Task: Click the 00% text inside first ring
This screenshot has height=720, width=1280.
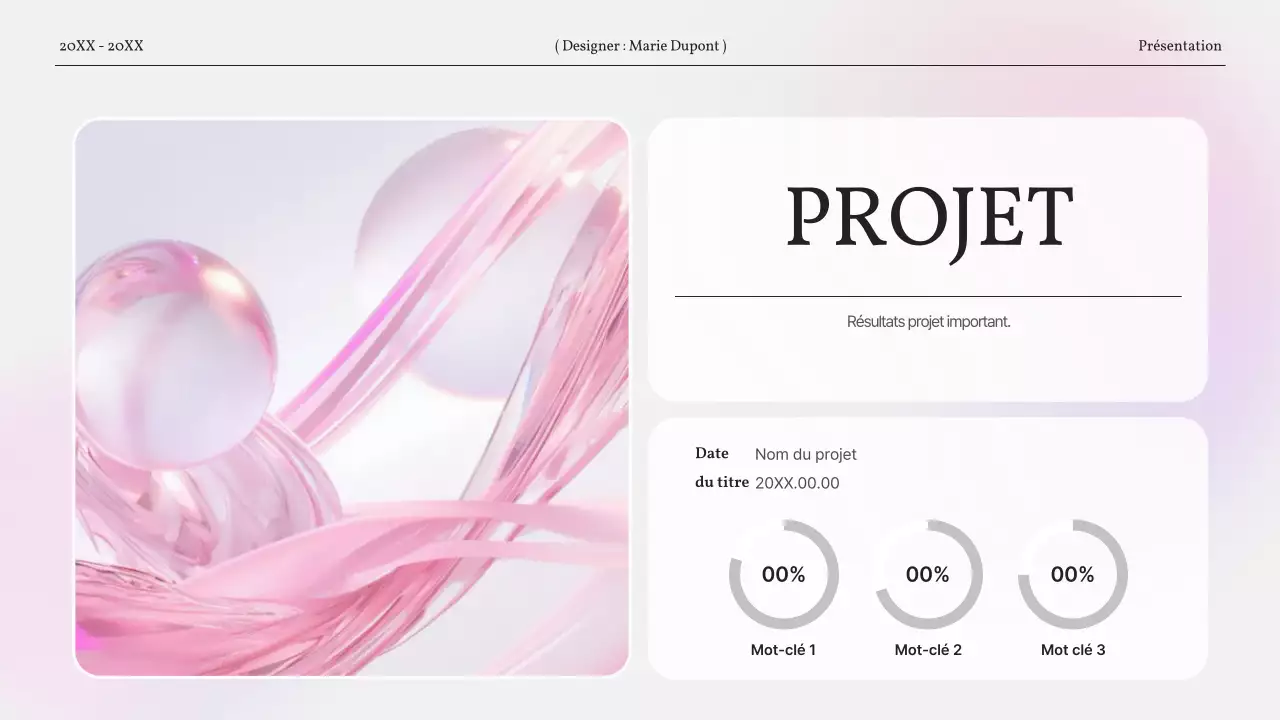Action: pyautogui.click(x=784, y=575)
